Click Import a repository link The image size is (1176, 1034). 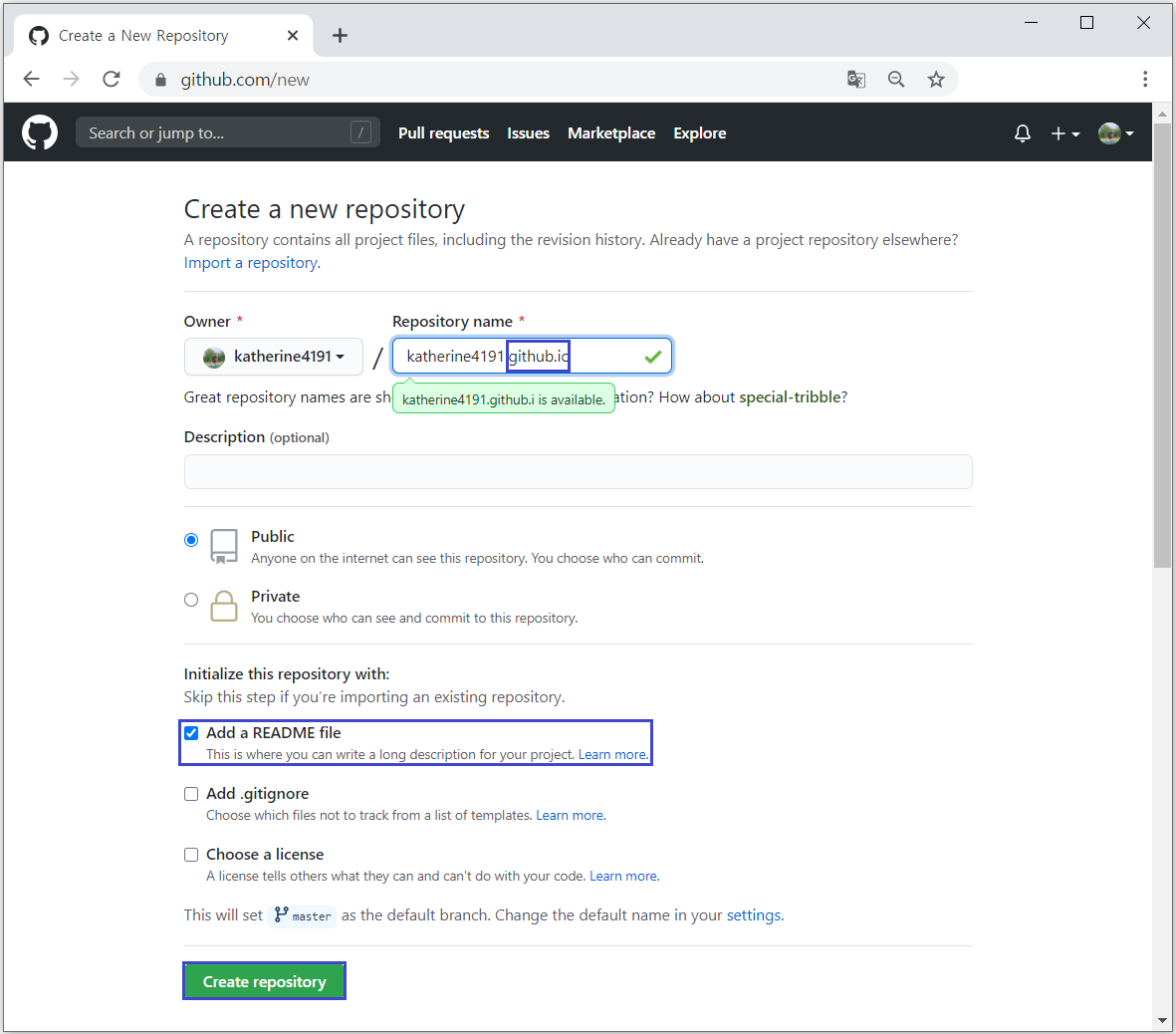(x=252, y=263)
